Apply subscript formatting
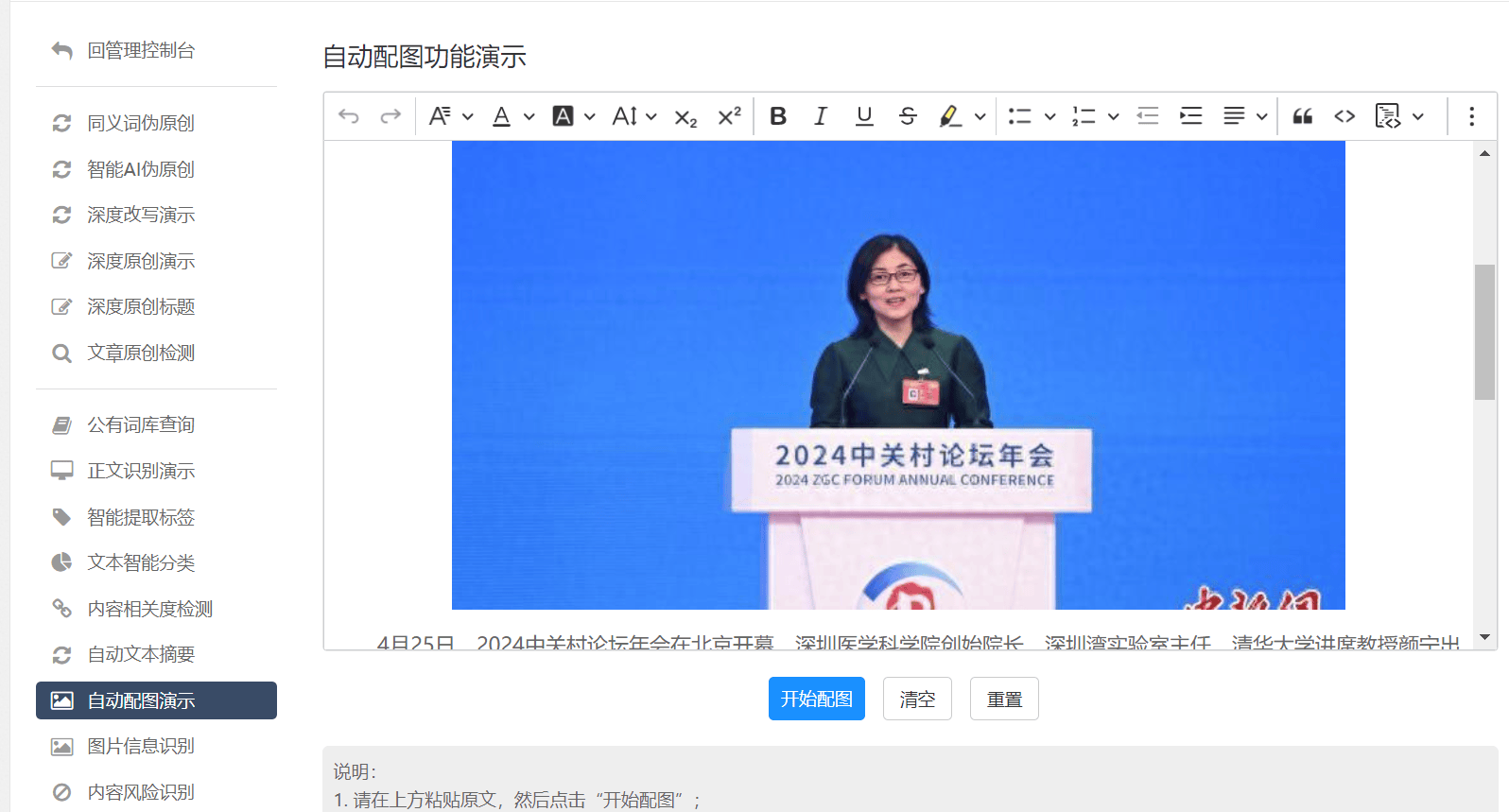This screenshot has height=812, width=1509. (x=685, y=117)
